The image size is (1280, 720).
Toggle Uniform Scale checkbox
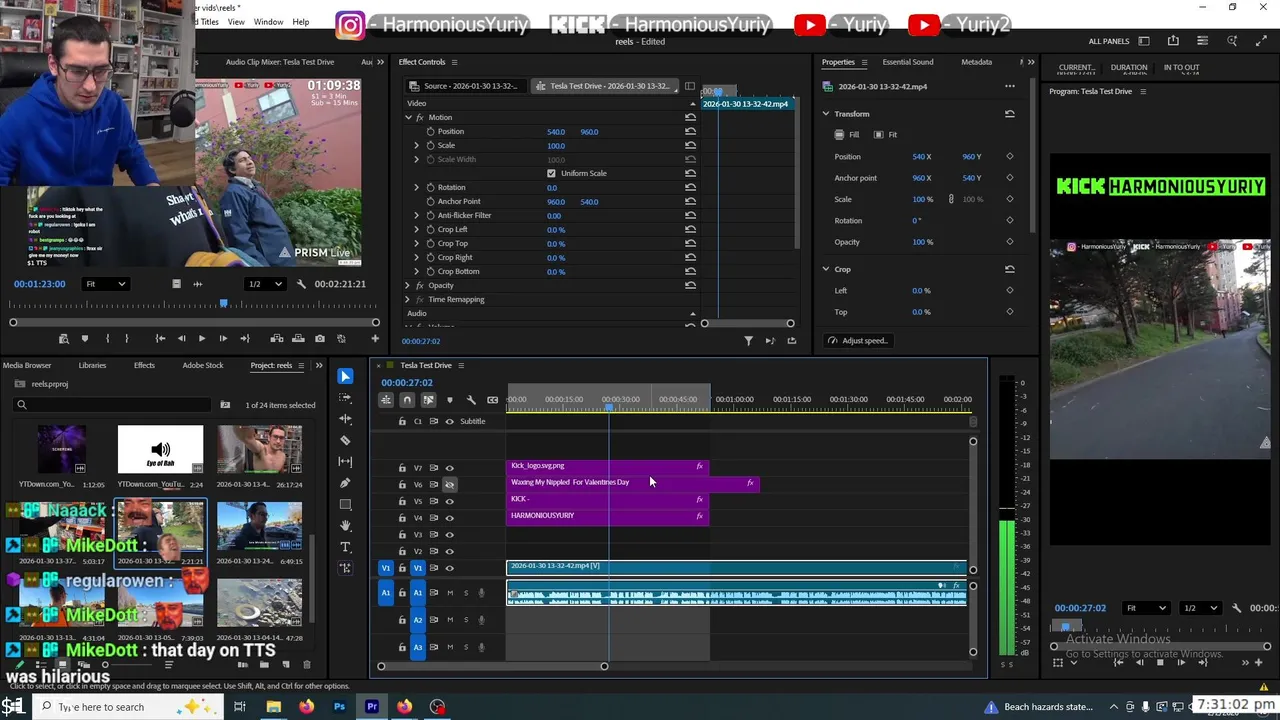[x=551, y=173]
